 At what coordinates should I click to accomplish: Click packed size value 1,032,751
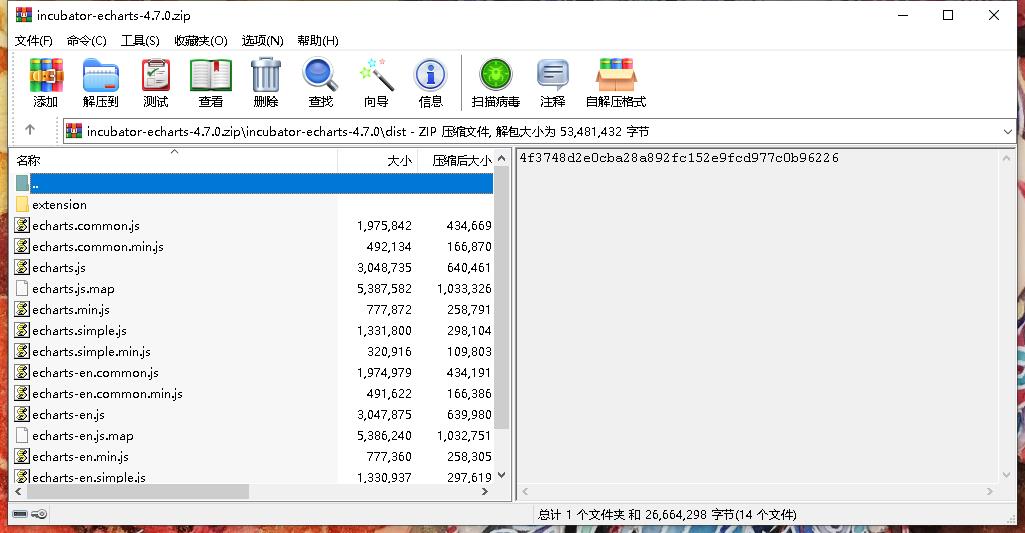coord(465,436)
